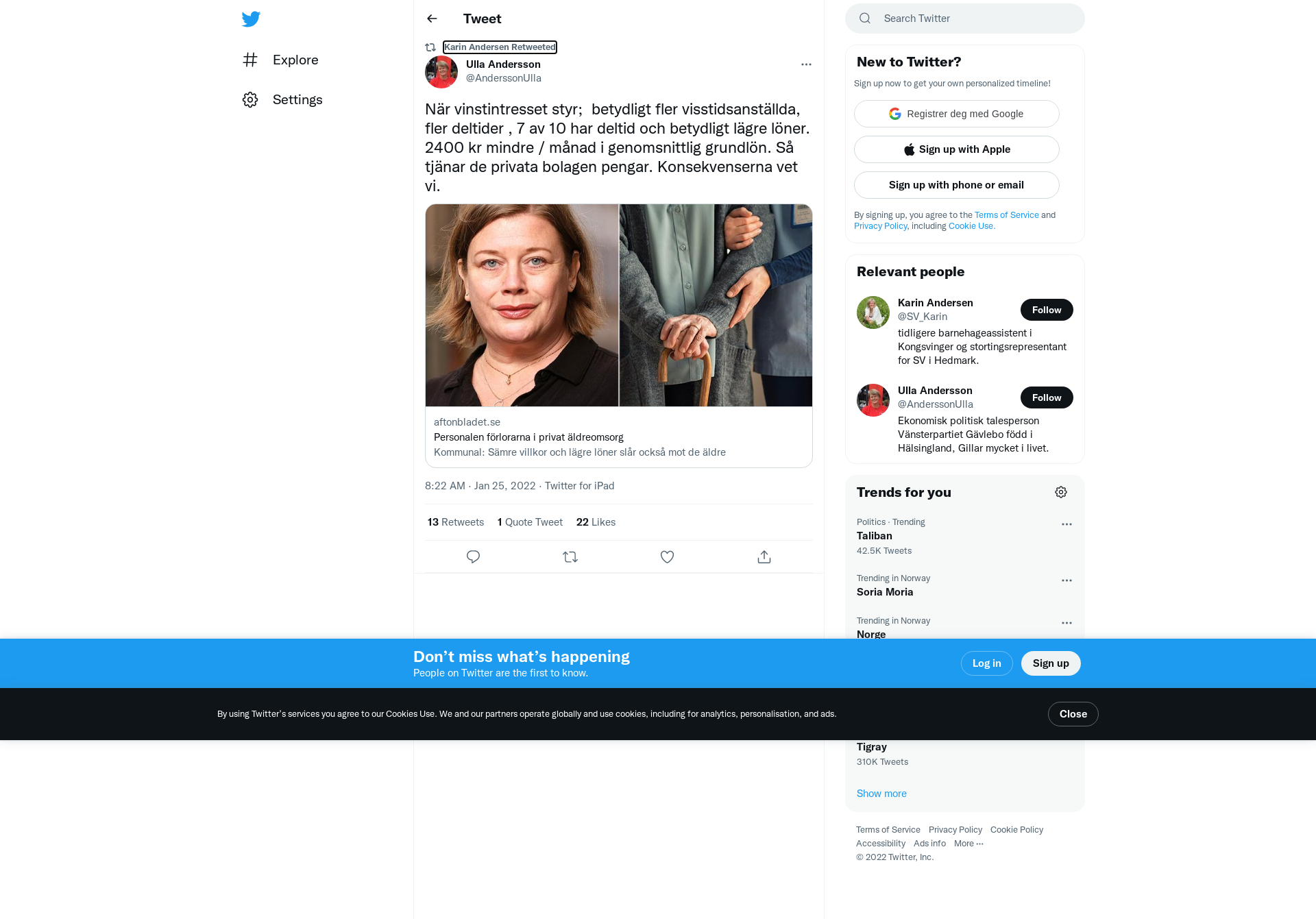1316x919 pixels.
Task: Open Trends settings gear icon
Action: click(1061, 492)
